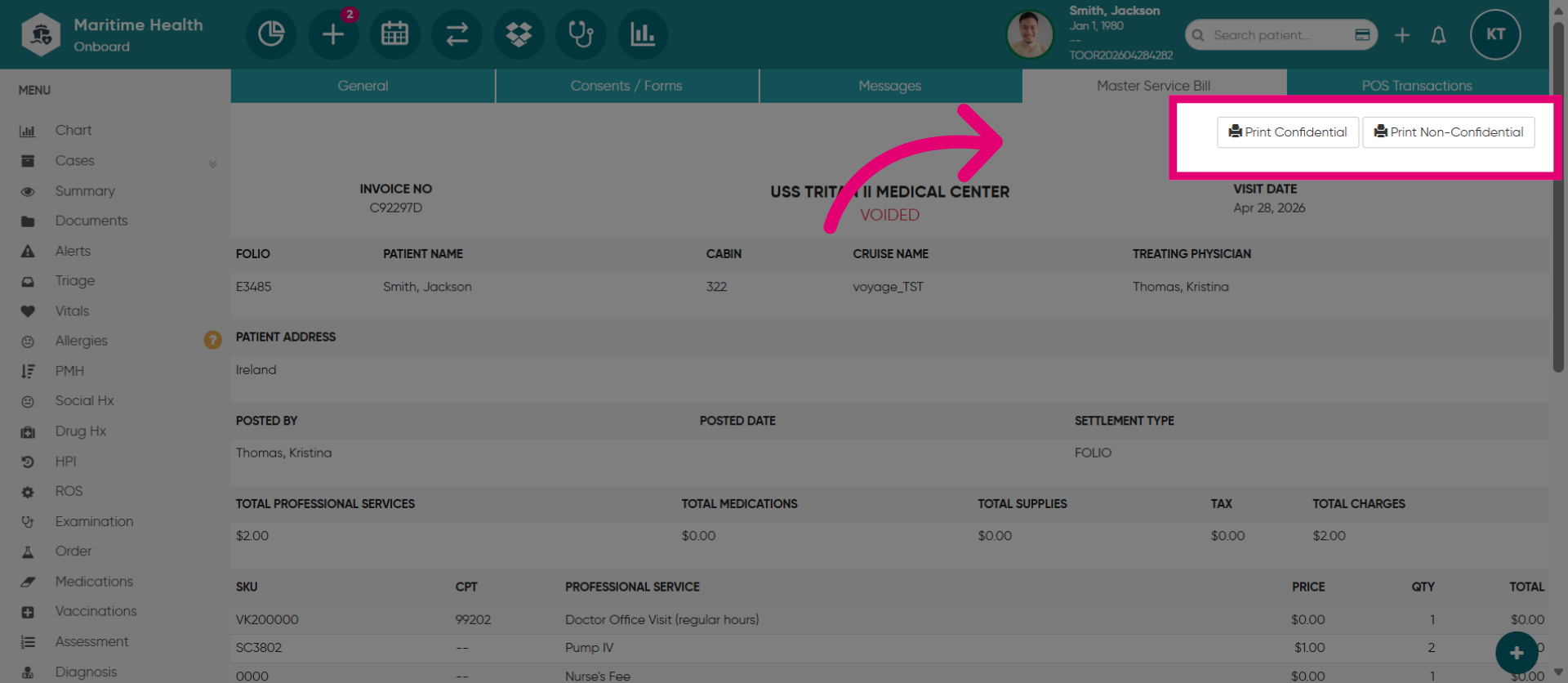Open the pie chart dashboard icon
1568x683 pixels.
271,34
